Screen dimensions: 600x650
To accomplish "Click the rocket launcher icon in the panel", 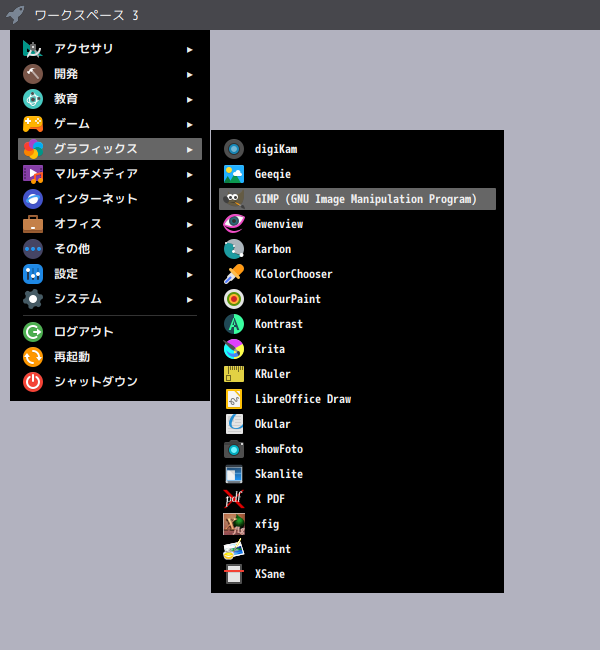I will pos(16,15).
